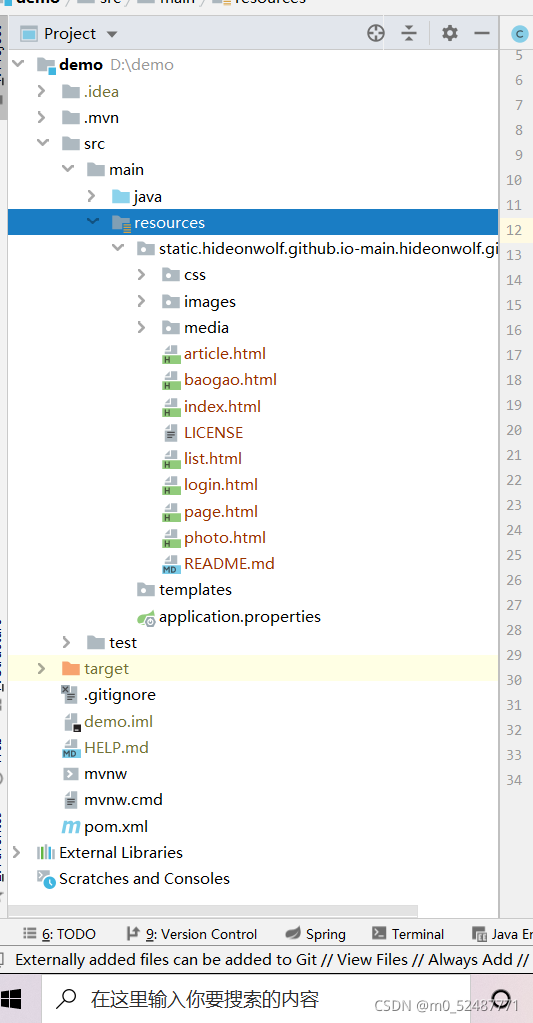Expand the images folder
The image size is (533, 1023).
[142, 301]
